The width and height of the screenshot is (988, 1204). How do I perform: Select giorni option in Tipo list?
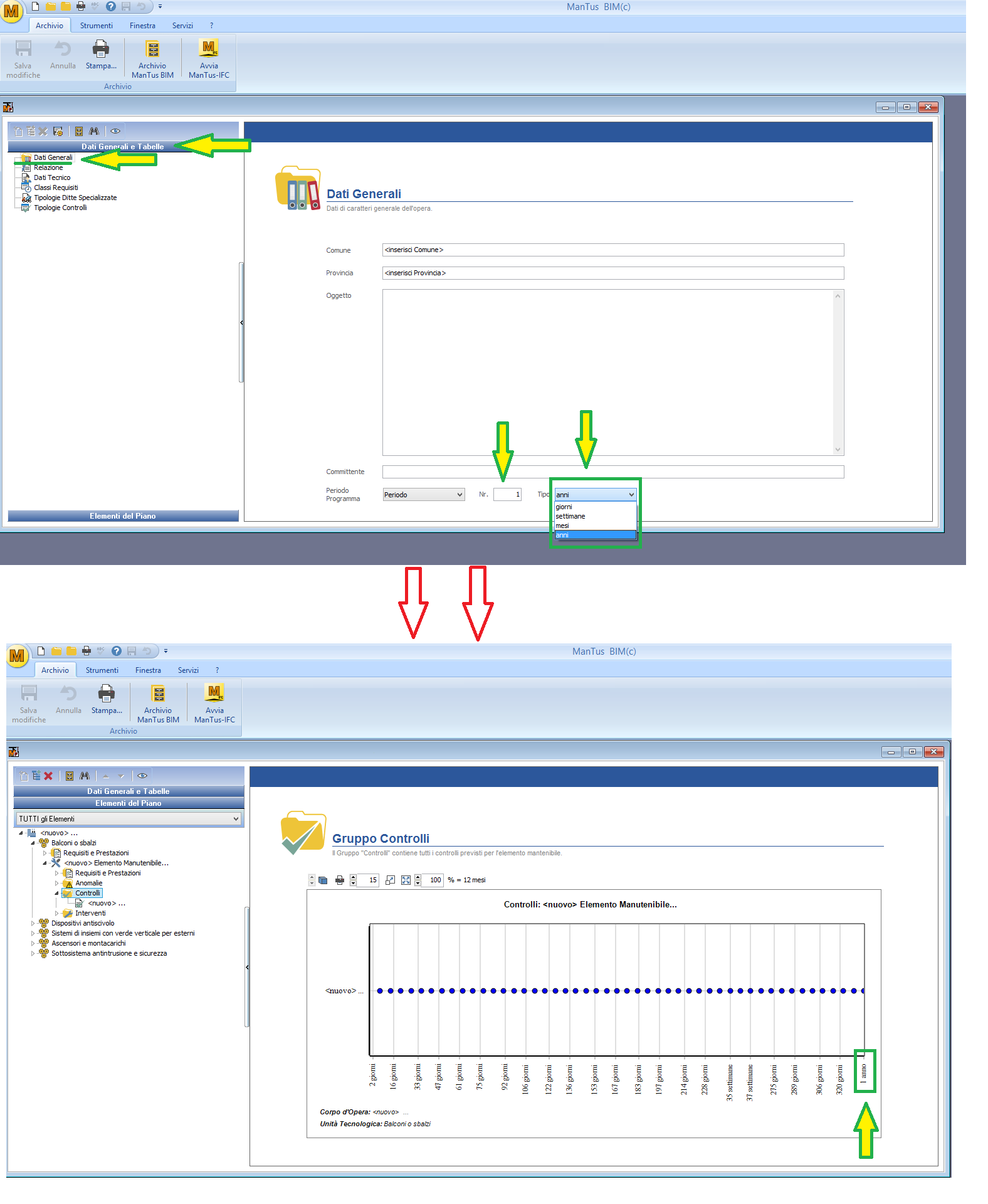[x=595, y=507]
